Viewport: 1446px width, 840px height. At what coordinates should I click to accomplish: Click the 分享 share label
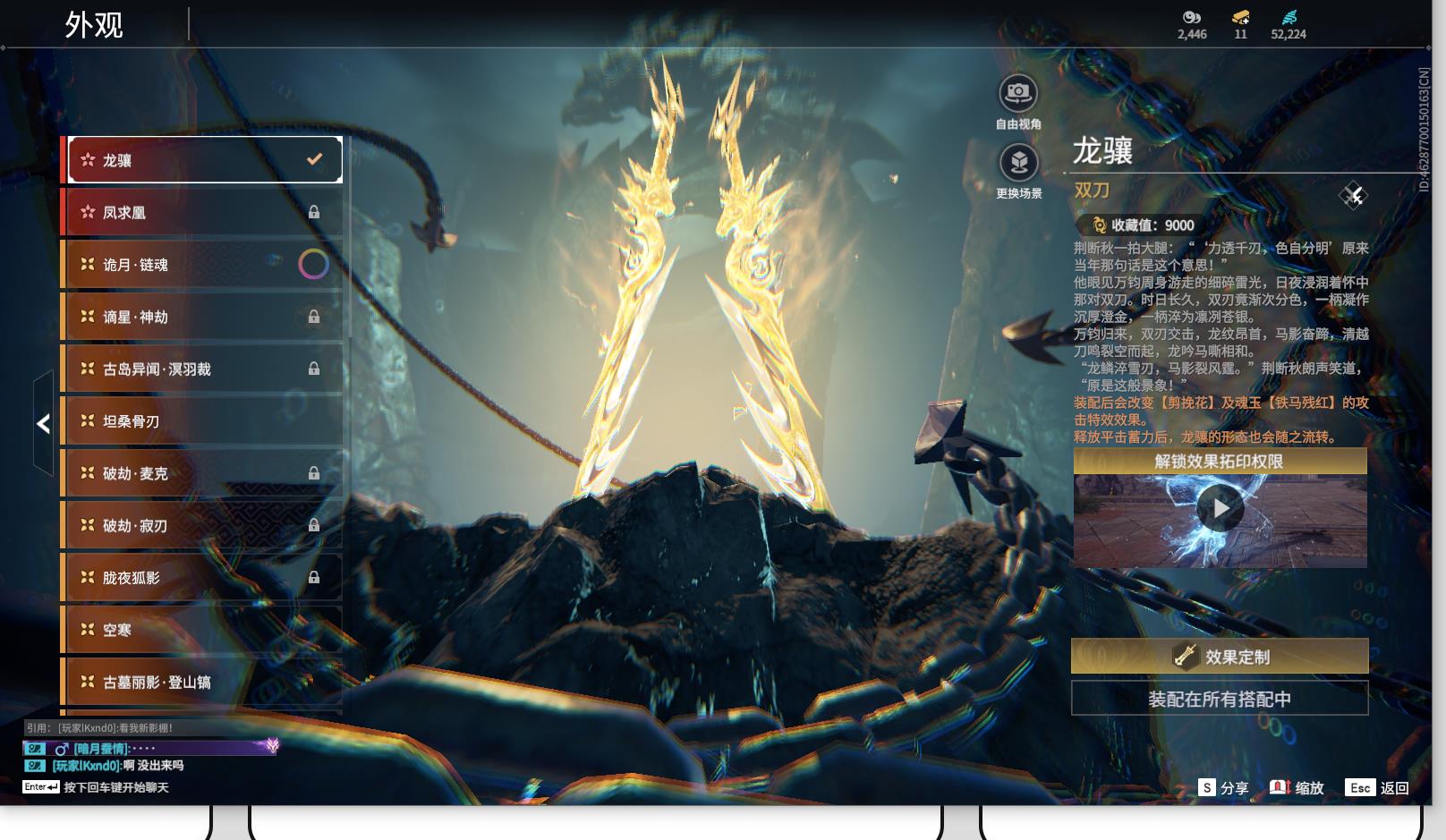point(1234,788)
